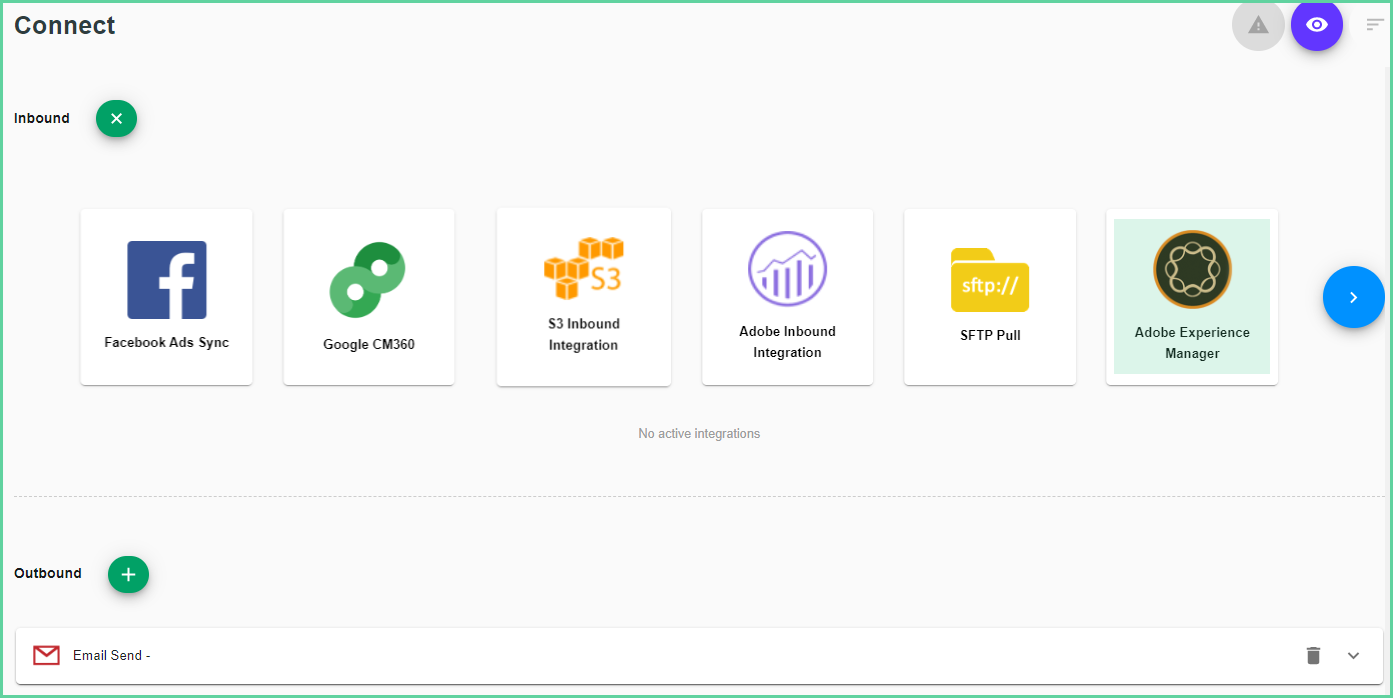Select the Adobe Experience Manager tile
The width and height of the screenshot is (1393, 698).
1191,296
